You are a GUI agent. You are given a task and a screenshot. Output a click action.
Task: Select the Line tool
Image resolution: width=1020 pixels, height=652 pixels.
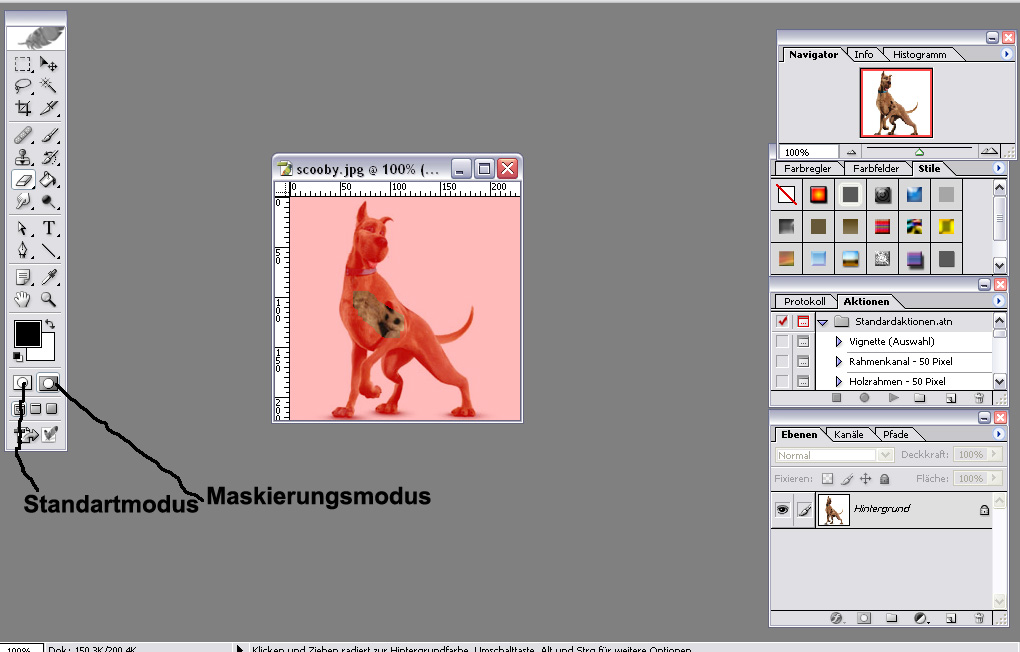pos(48,250)
